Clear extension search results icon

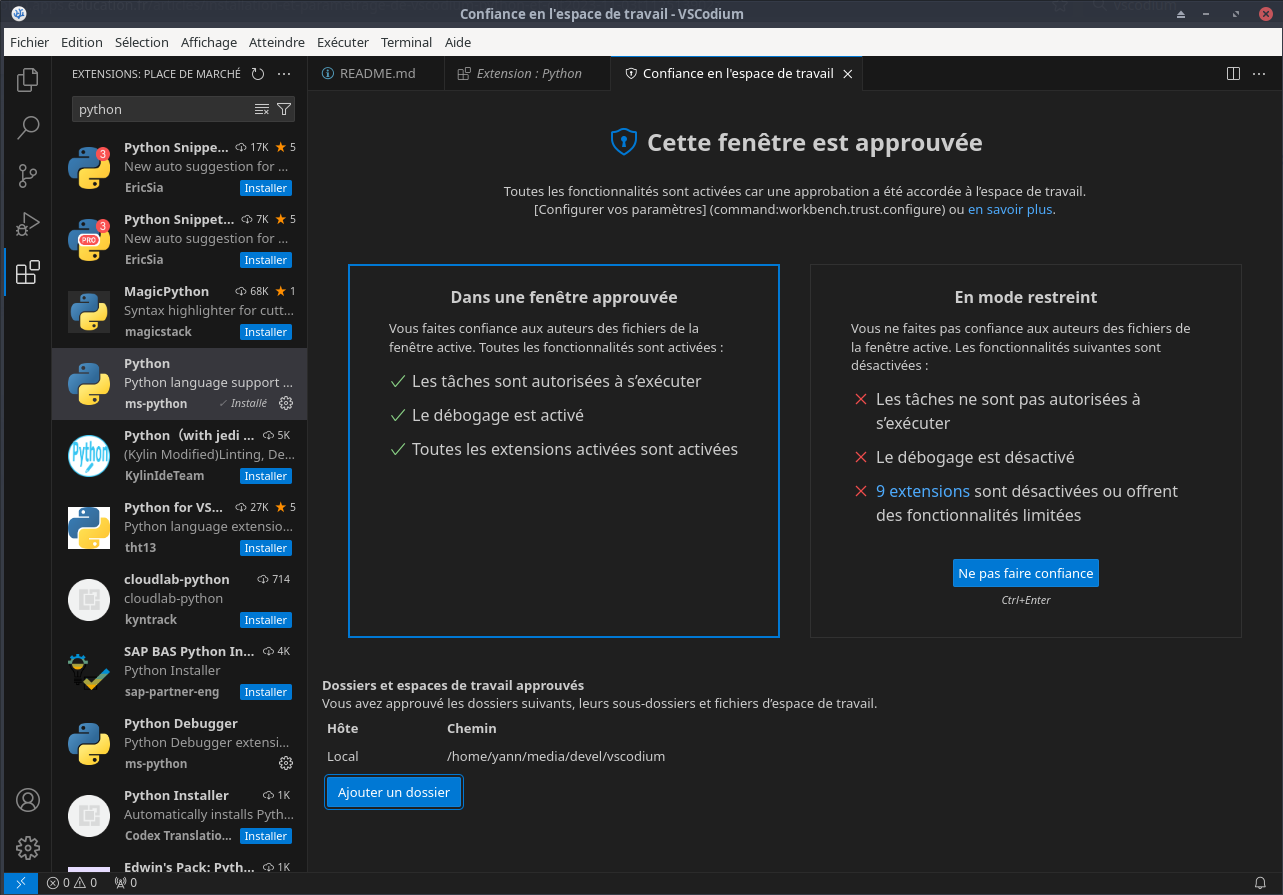[262, 109]
